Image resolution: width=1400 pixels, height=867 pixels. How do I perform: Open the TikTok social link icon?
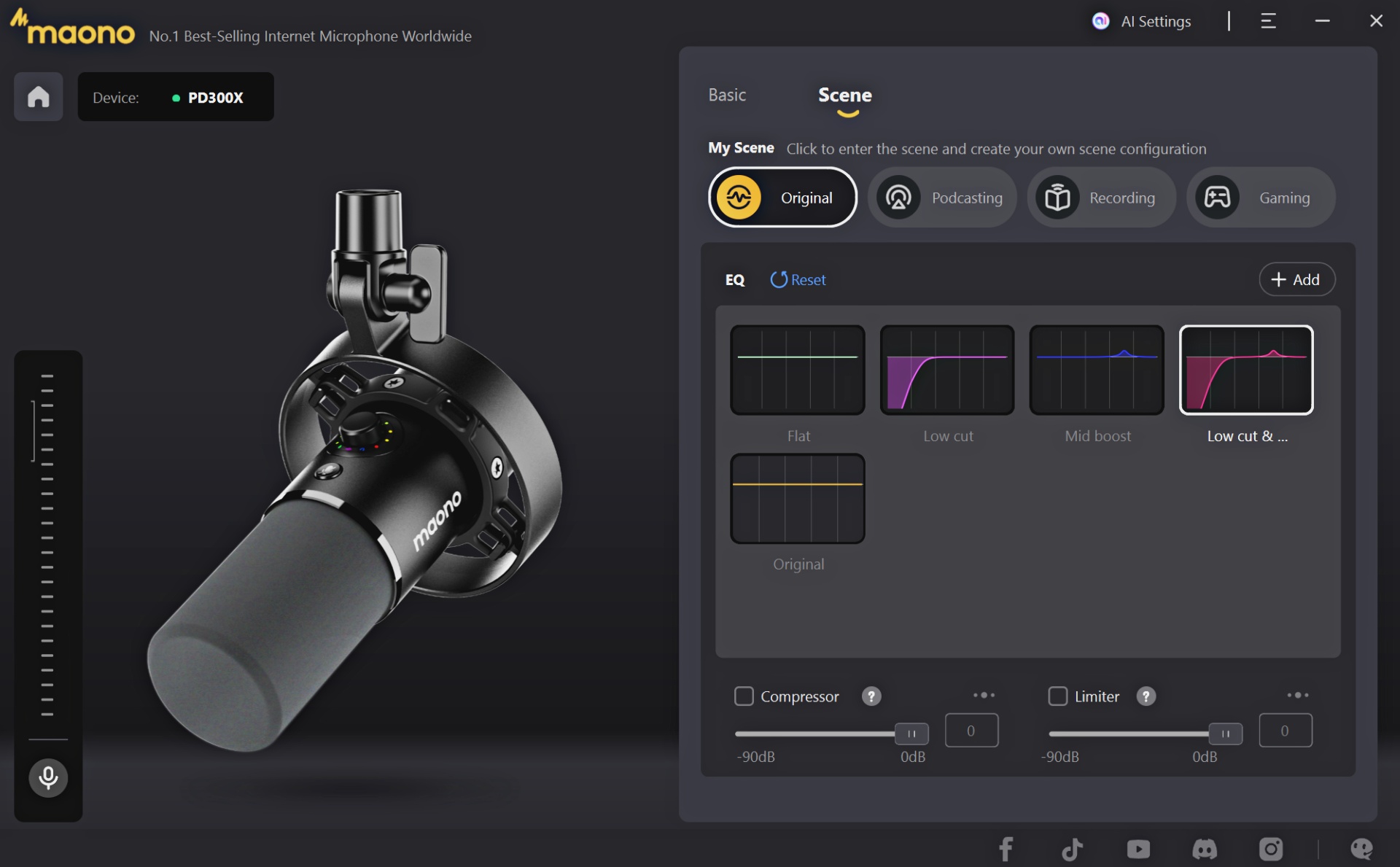[x=1072, y=849]
